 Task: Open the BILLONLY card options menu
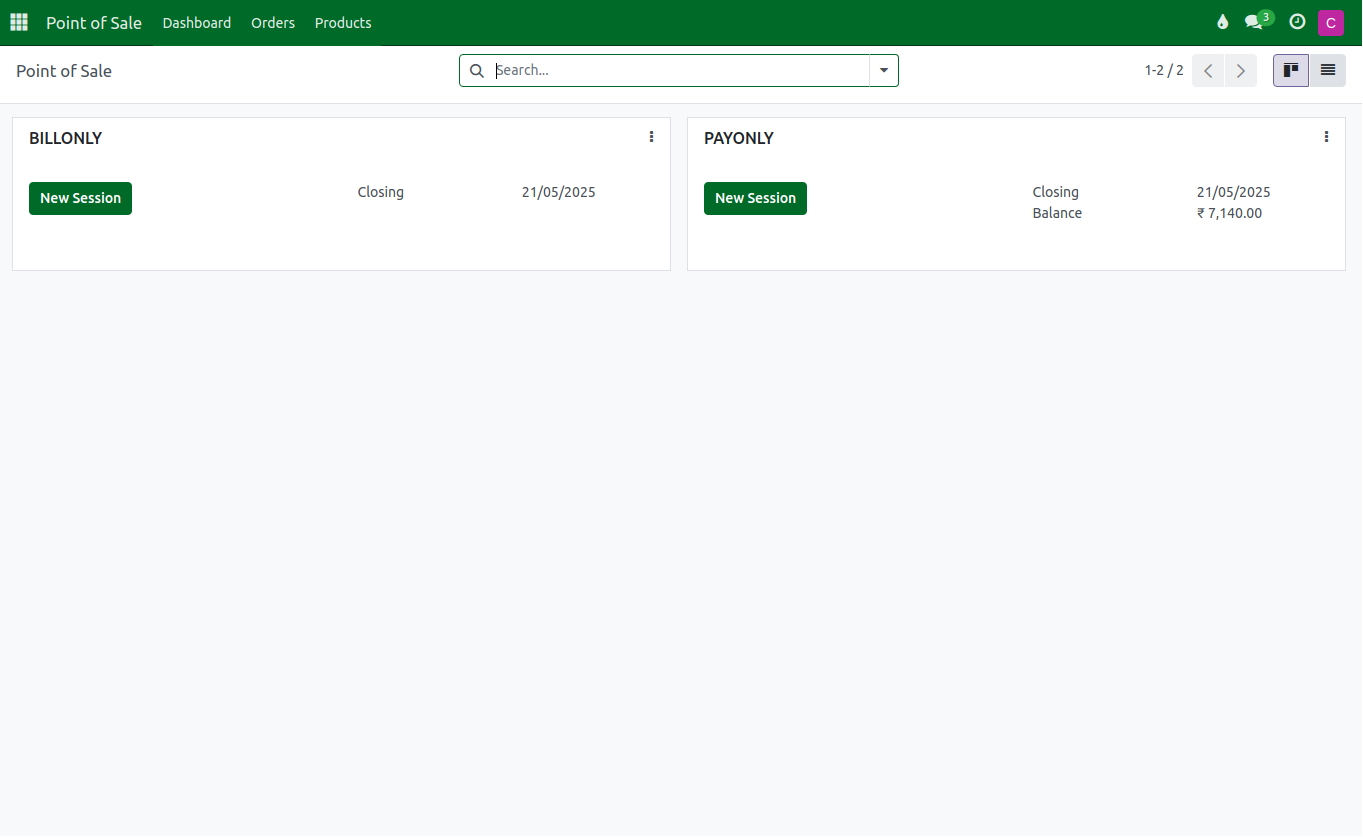pos(651,136)
